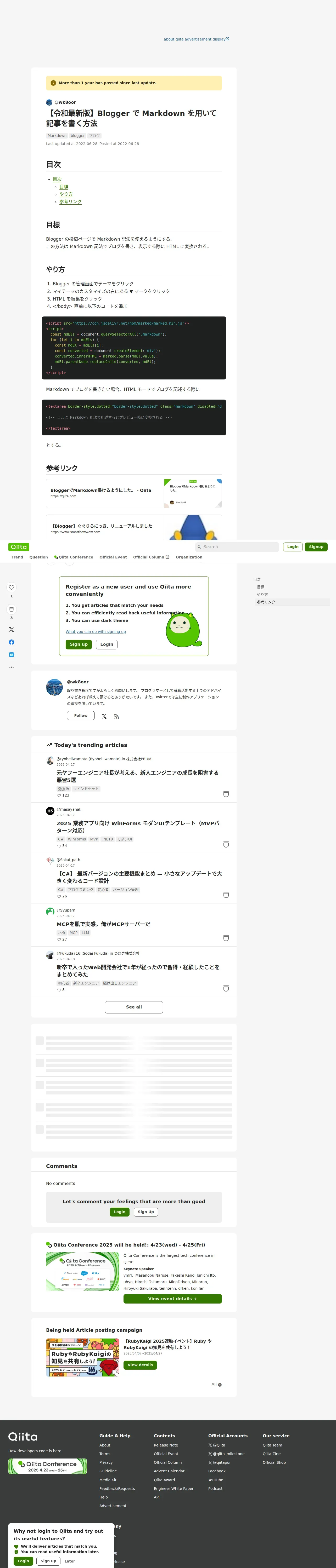Open Release Note in footer Contents
Image resolution: width=336 pixels, height=1568 pixels.
(x=166, y=1445)
